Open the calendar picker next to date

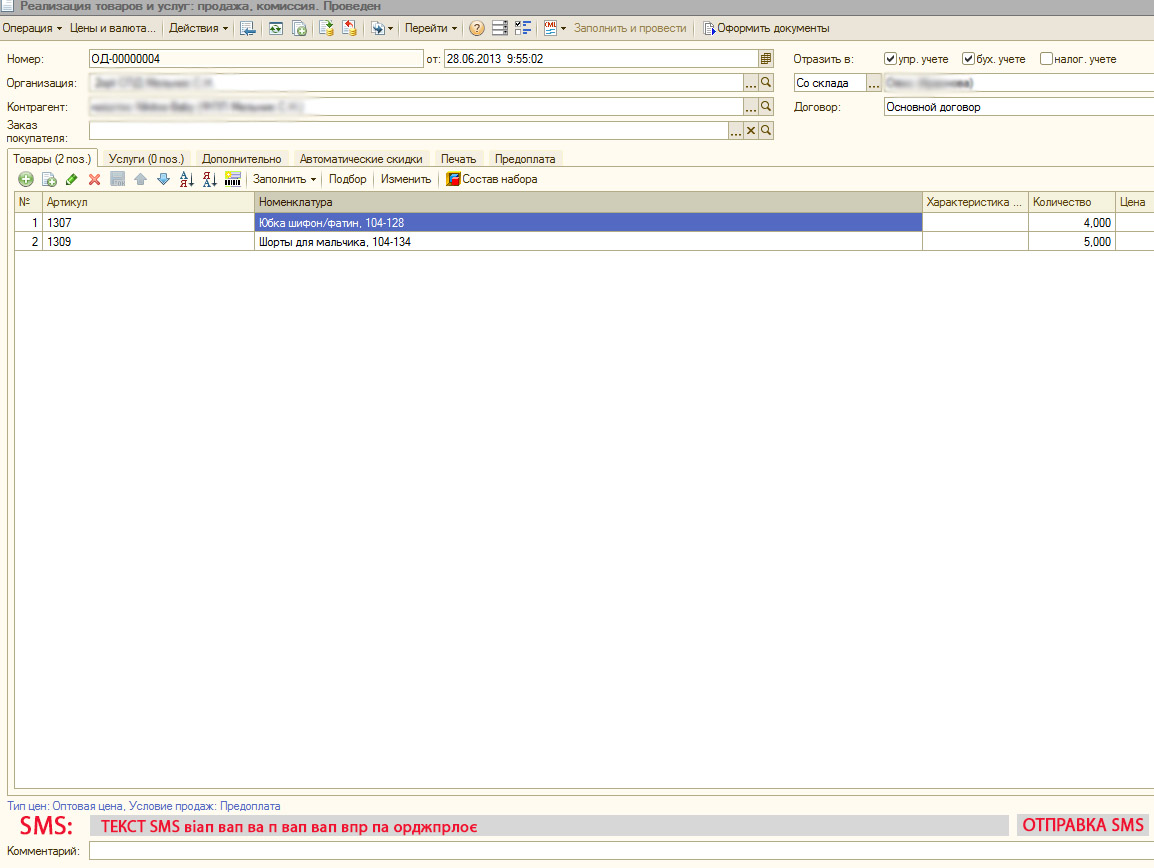[766, 59]
